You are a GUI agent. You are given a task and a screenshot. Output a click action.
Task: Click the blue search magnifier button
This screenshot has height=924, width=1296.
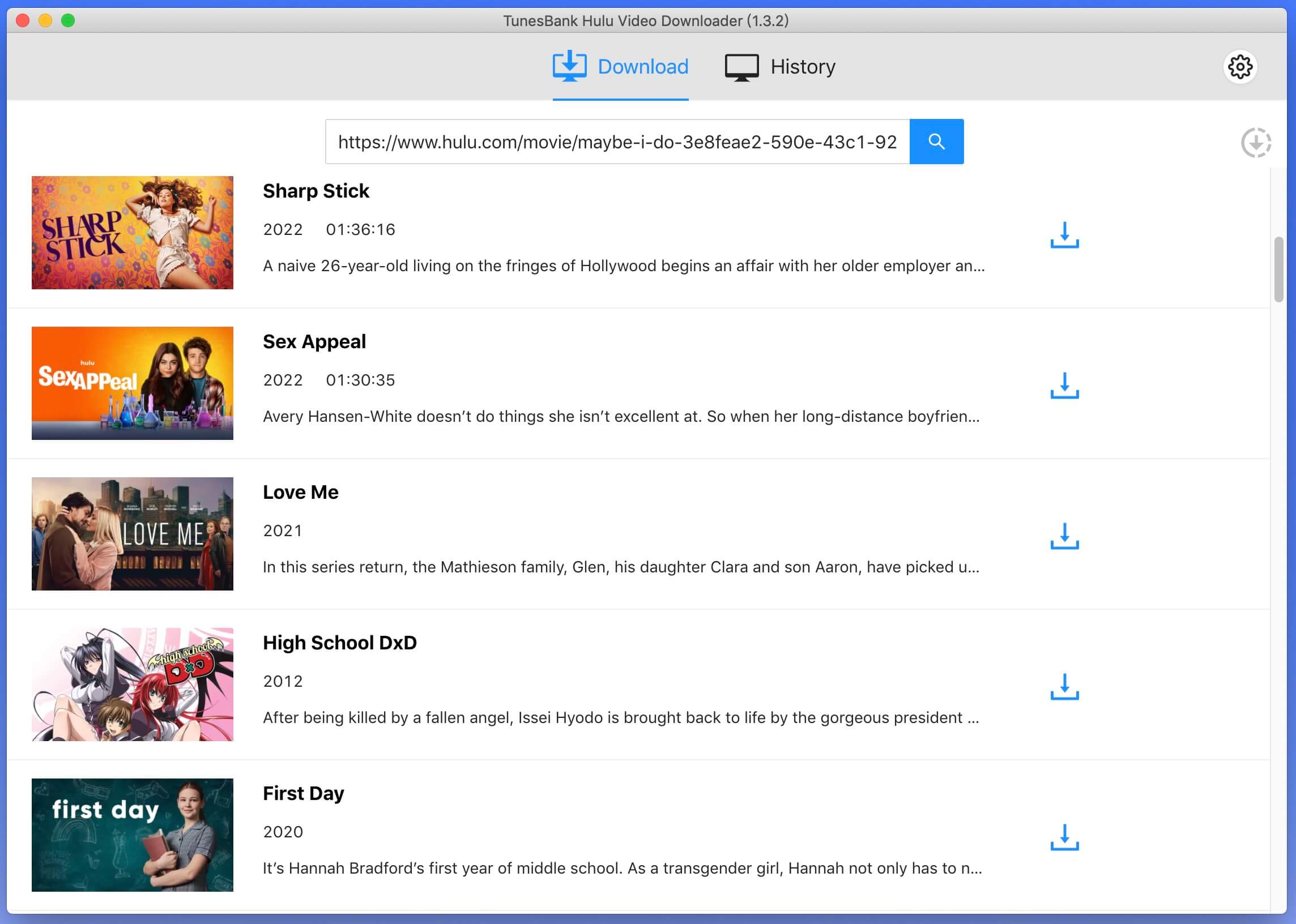[936, 142]
